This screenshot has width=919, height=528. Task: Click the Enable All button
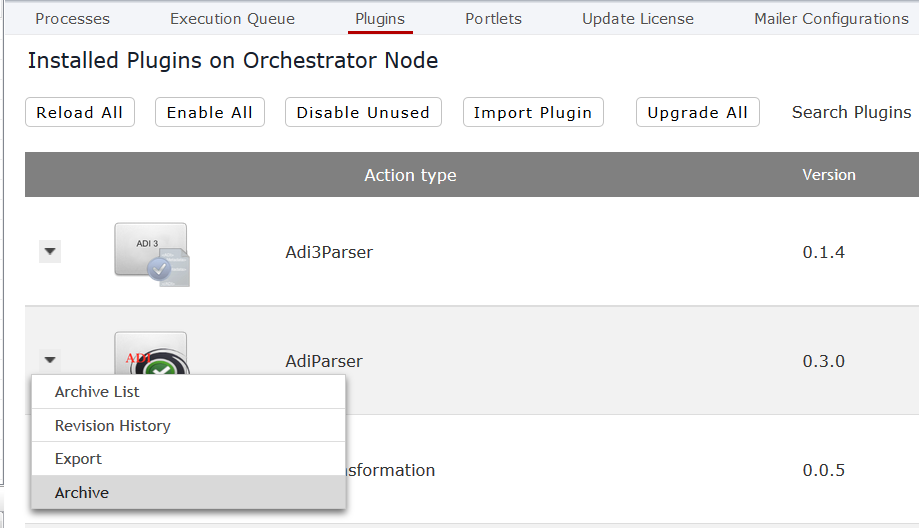point(210,112)
